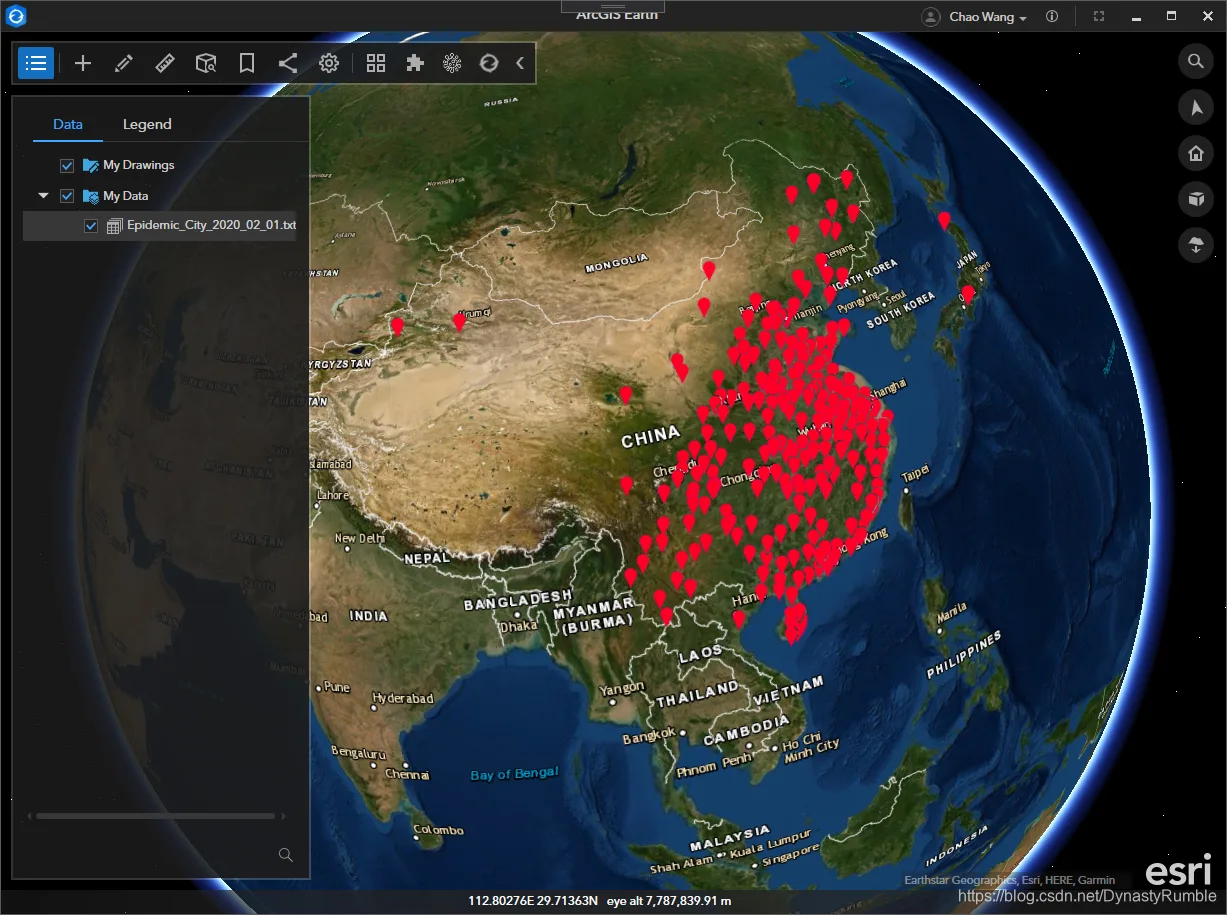Open the Measure ruler tool
1227x915 pixels.
pos(165,63)
